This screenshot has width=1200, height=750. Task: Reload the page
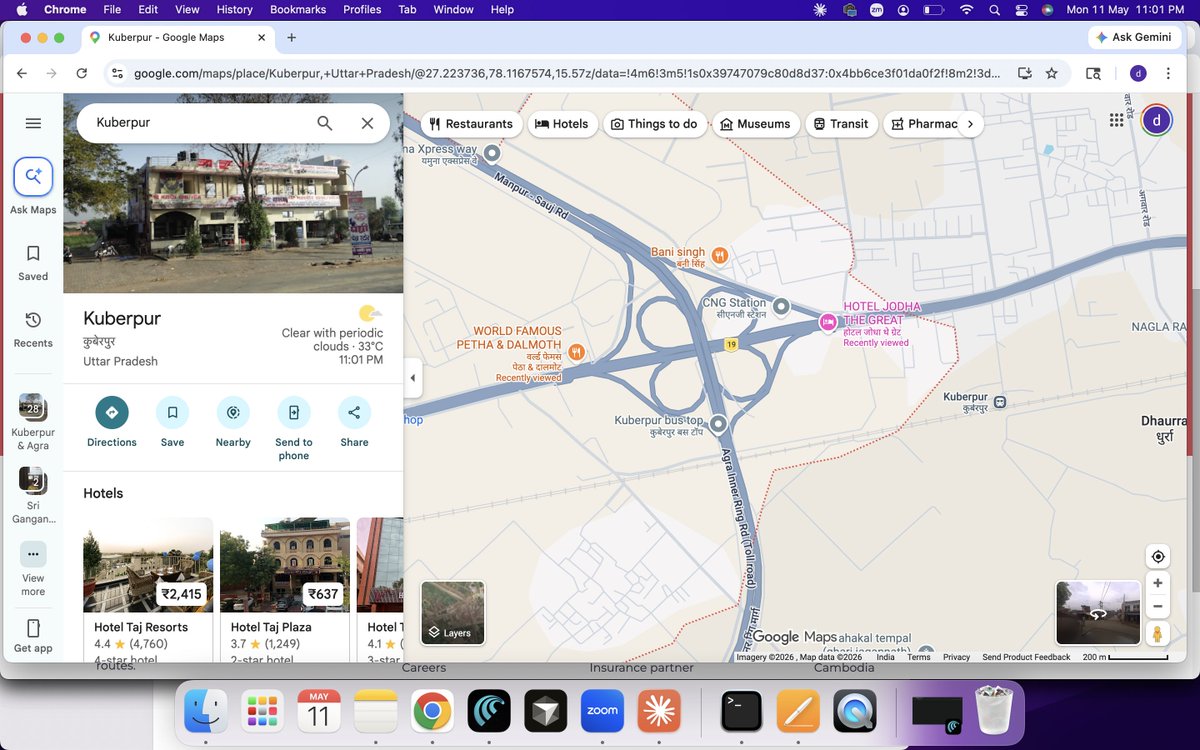click(82, 73)
